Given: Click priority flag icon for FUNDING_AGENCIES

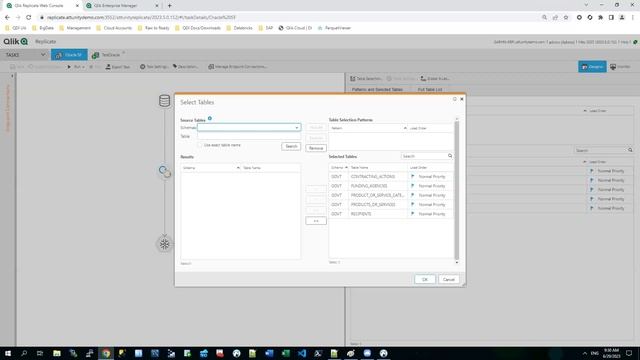Looking at the screenshot, I should (413, 186).
